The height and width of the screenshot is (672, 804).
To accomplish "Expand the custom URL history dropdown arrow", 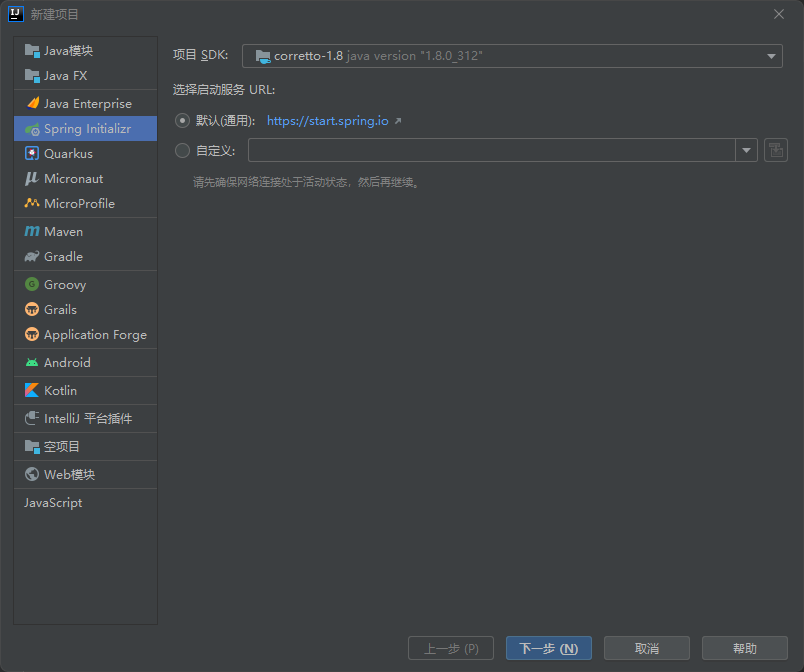I will (x=747, y=151).
